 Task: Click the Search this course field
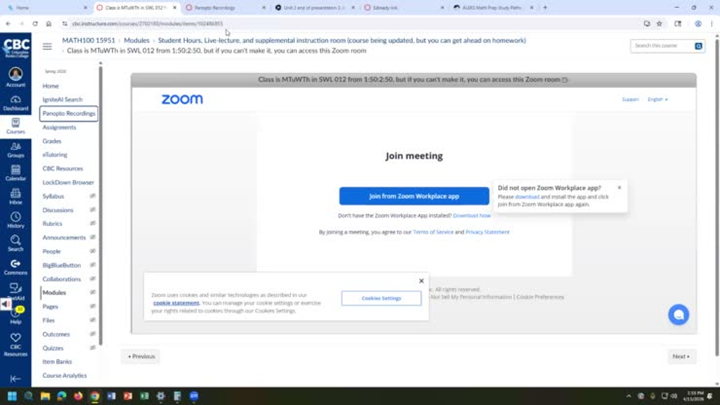[x=661, y=46]
